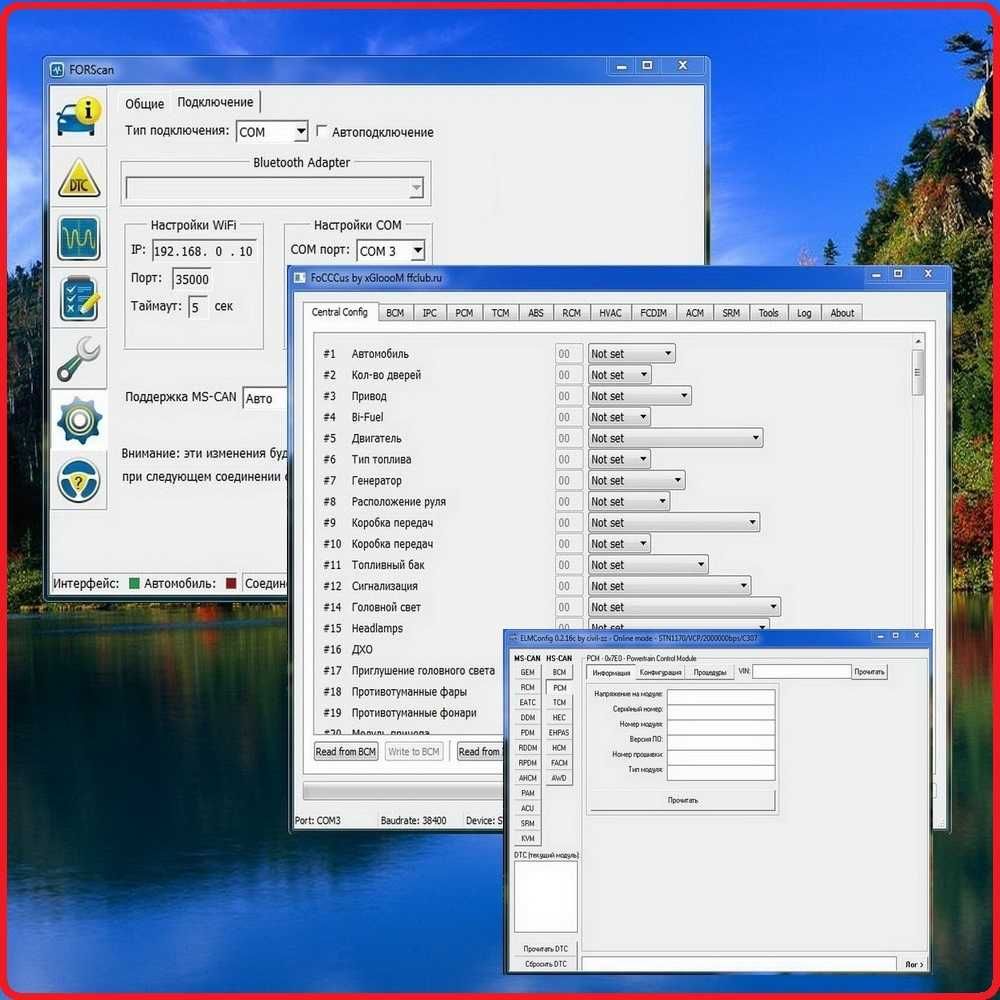Click the Port: COM3 status text
The width and height of the screenshot is (1000, 1000).
click(318, 820)
